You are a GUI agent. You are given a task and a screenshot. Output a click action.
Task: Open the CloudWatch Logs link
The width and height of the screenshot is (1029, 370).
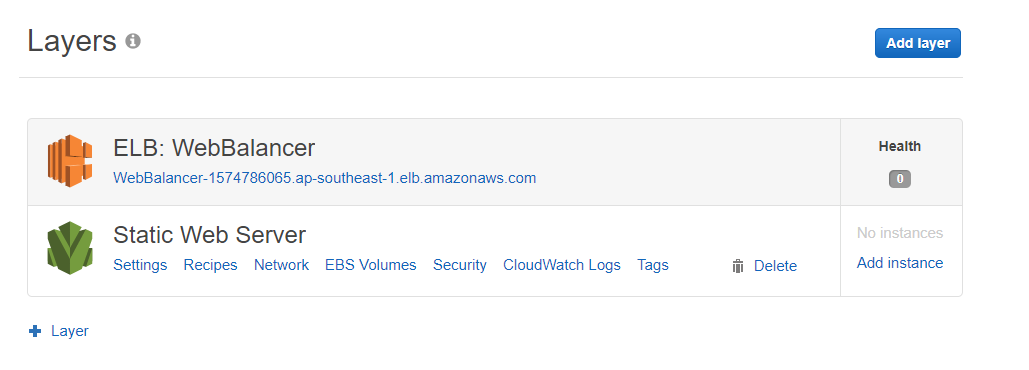[562, 265]
